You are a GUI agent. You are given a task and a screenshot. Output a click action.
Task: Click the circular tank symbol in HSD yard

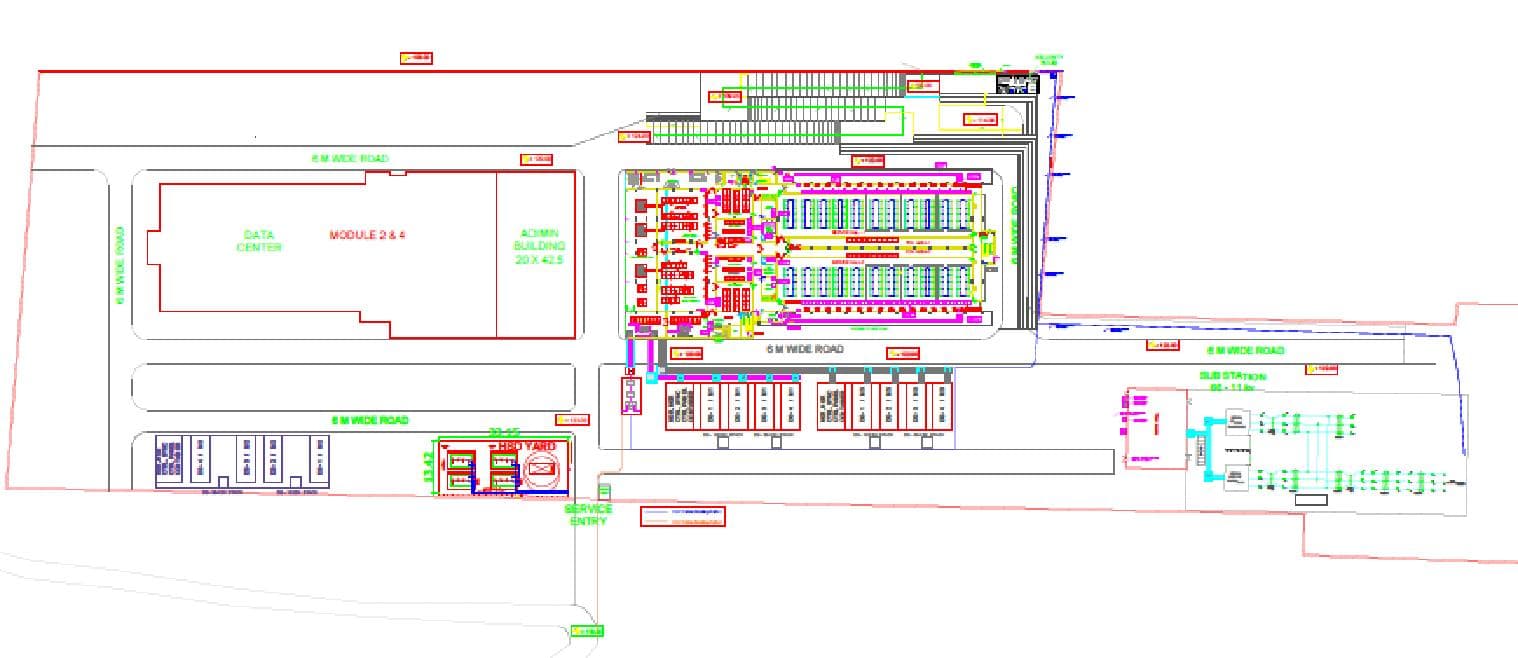(540, 469)
